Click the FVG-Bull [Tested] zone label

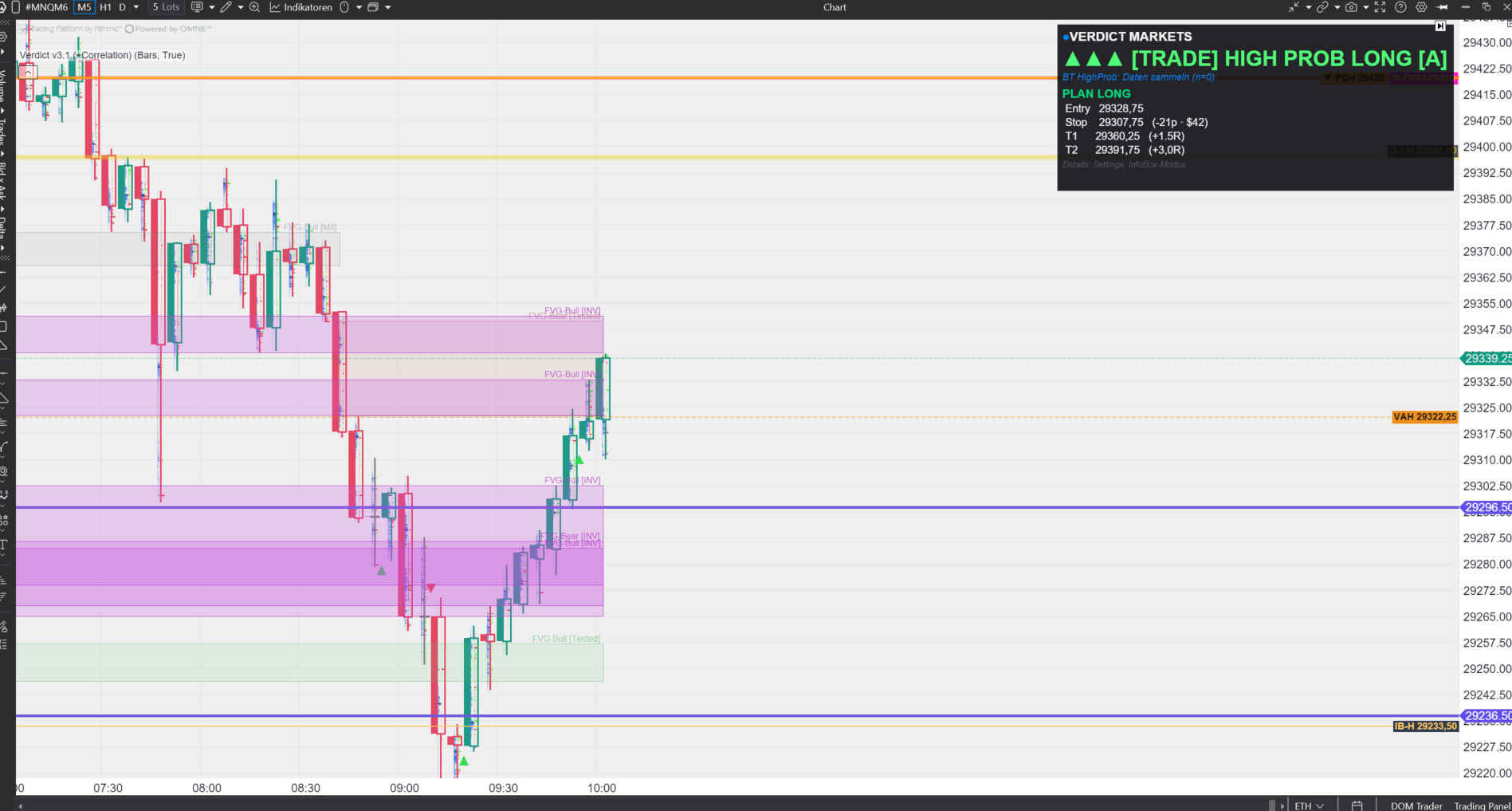566,638
